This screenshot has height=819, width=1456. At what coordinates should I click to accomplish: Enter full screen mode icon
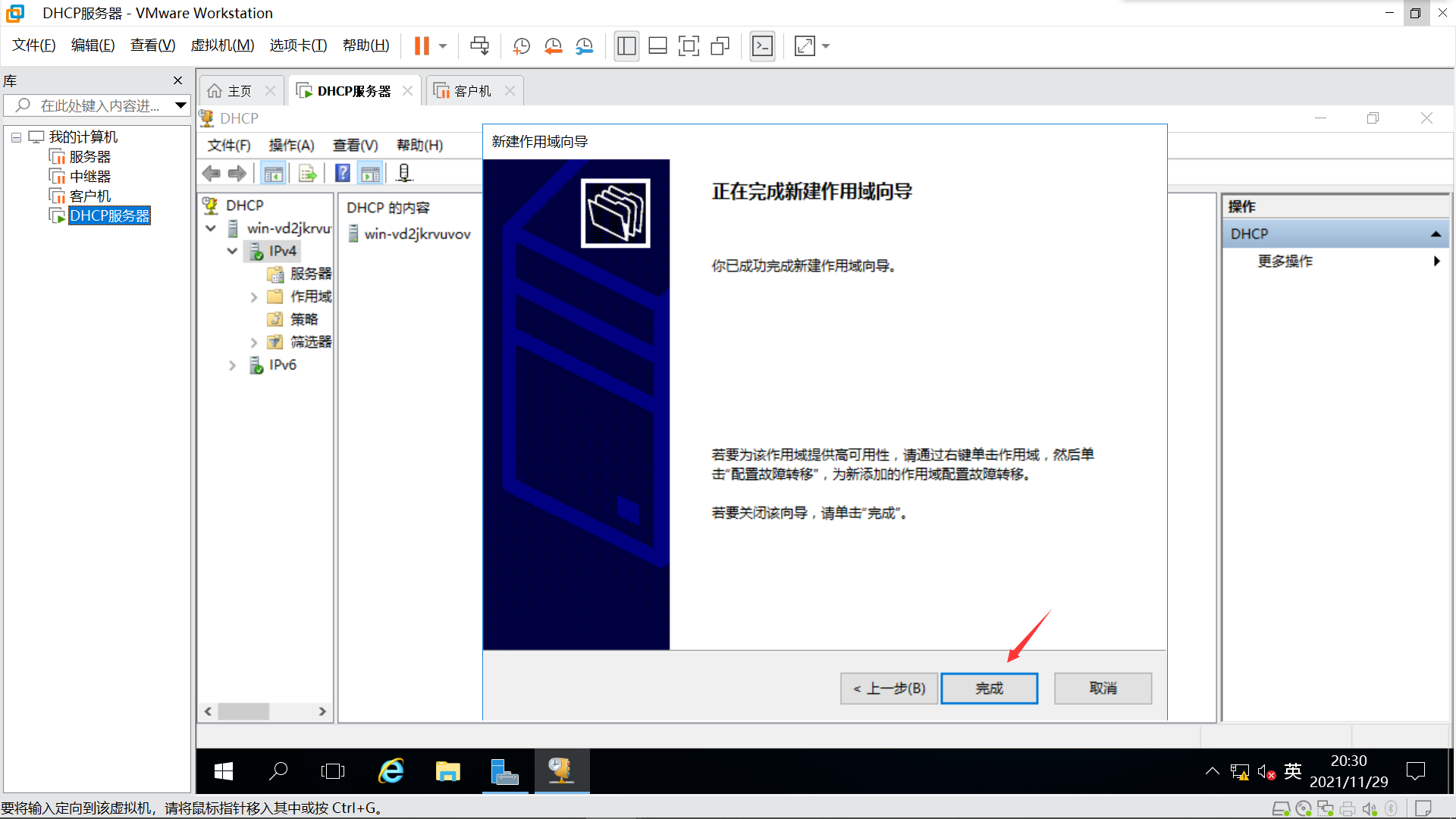point(689,46)
